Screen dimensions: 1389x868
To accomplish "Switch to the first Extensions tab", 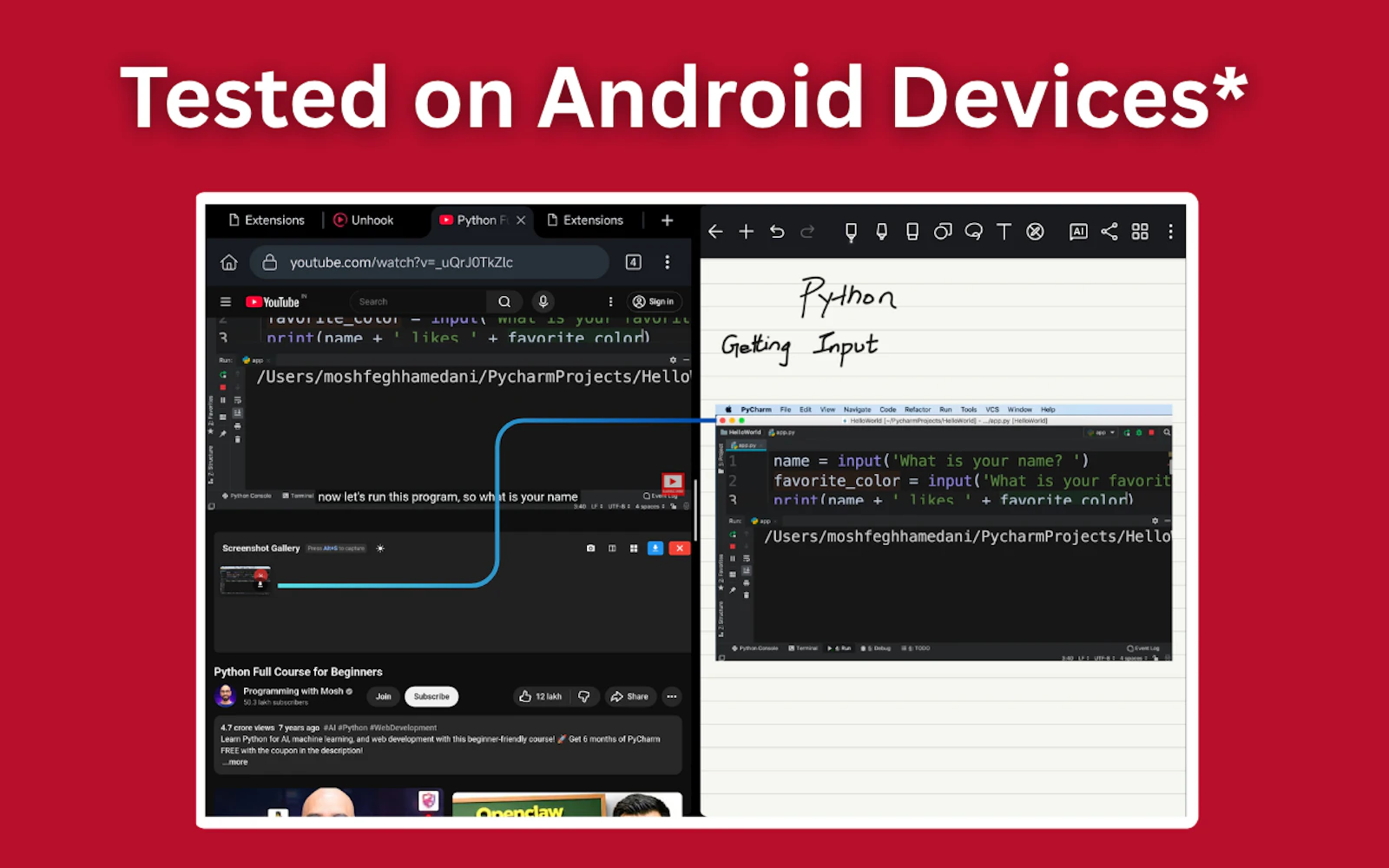I will tap(267, 220).
